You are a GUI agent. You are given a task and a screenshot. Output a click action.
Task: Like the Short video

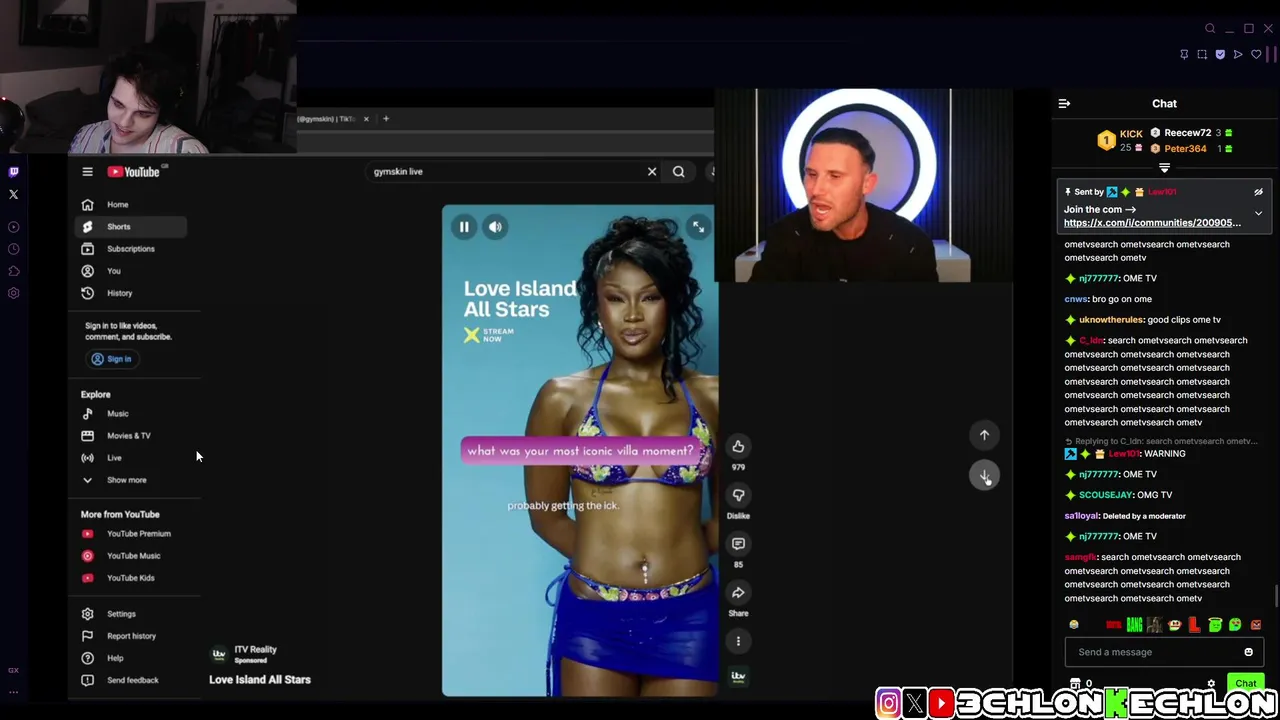[x=738, y=447]
